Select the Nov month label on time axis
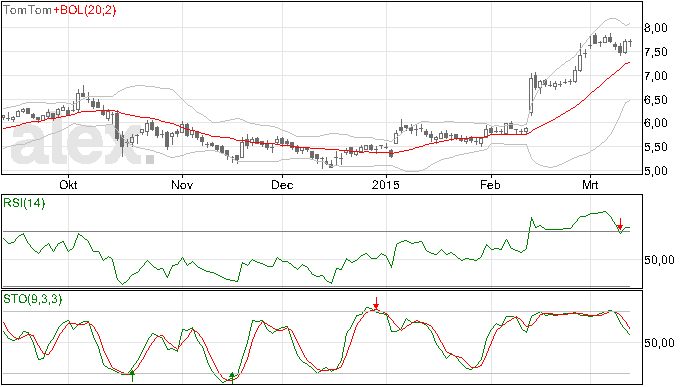The width and height of the screenshot is (690, 387). 182,185
